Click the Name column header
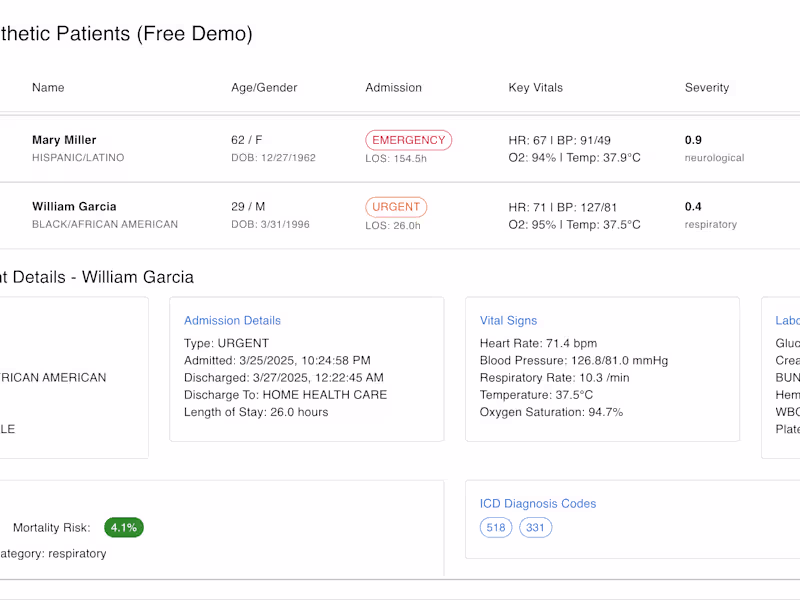Viewport: 800px width, 600px height. [48, 88]
